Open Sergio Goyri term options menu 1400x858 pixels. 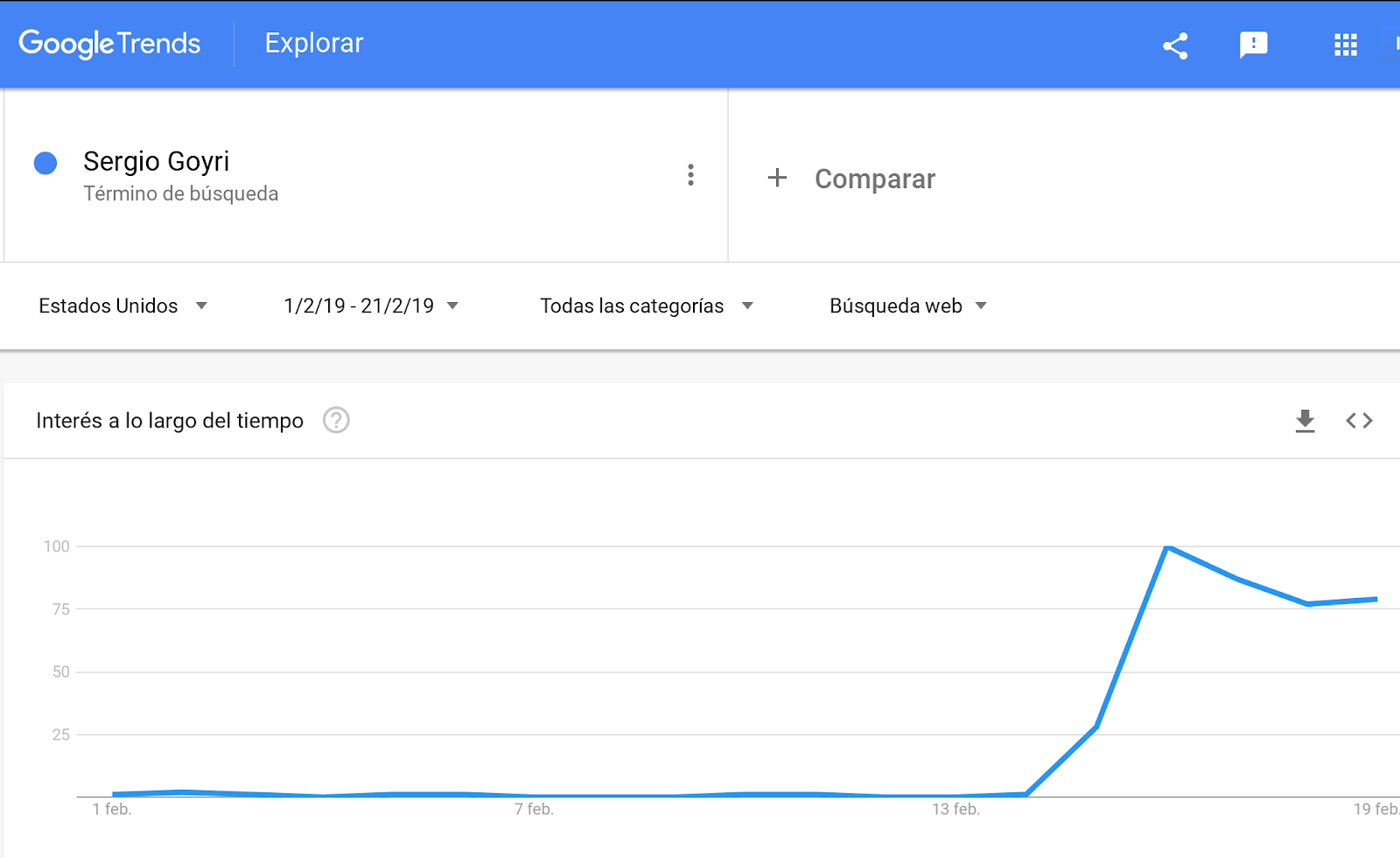(x=690, y=175)
